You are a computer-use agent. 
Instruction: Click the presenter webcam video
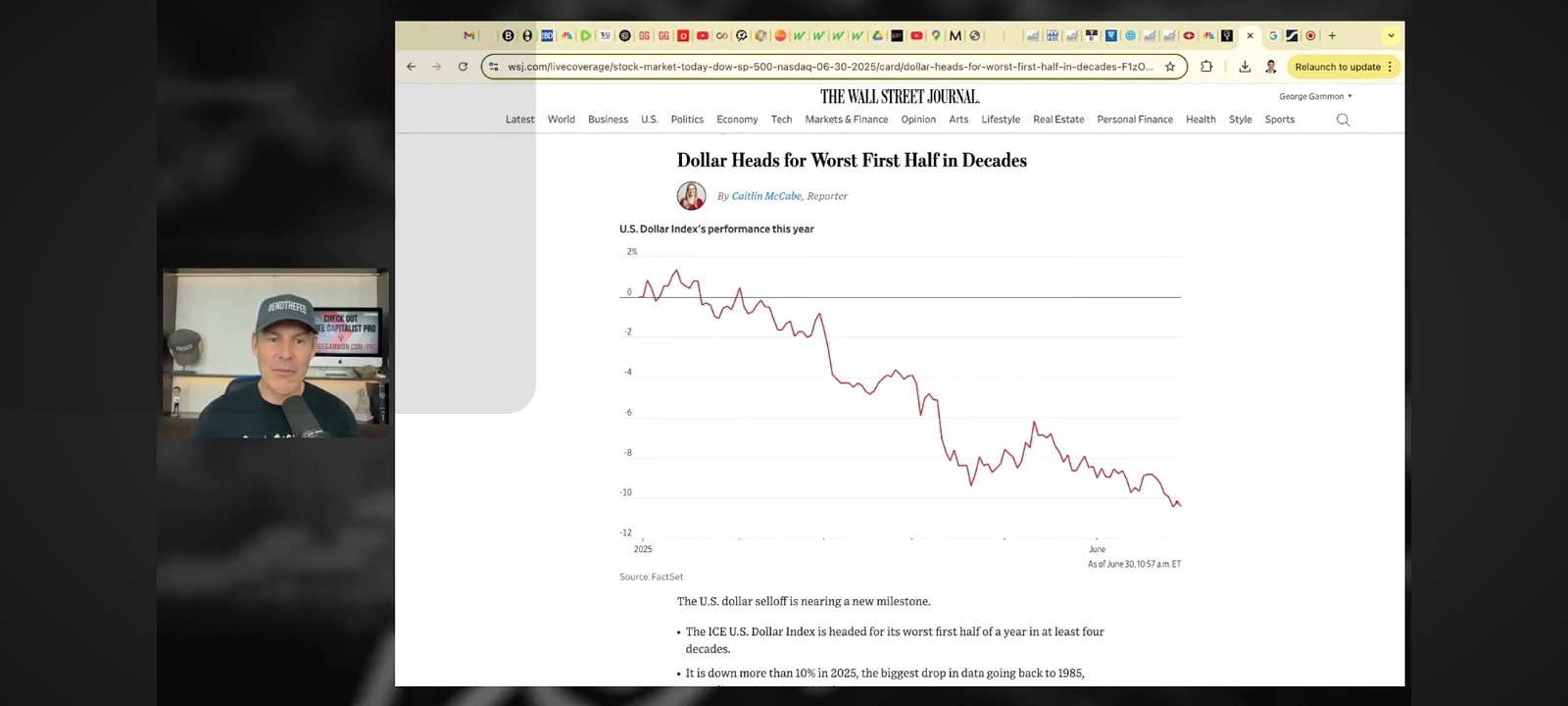pyautogui.click(x=275, y=352)
